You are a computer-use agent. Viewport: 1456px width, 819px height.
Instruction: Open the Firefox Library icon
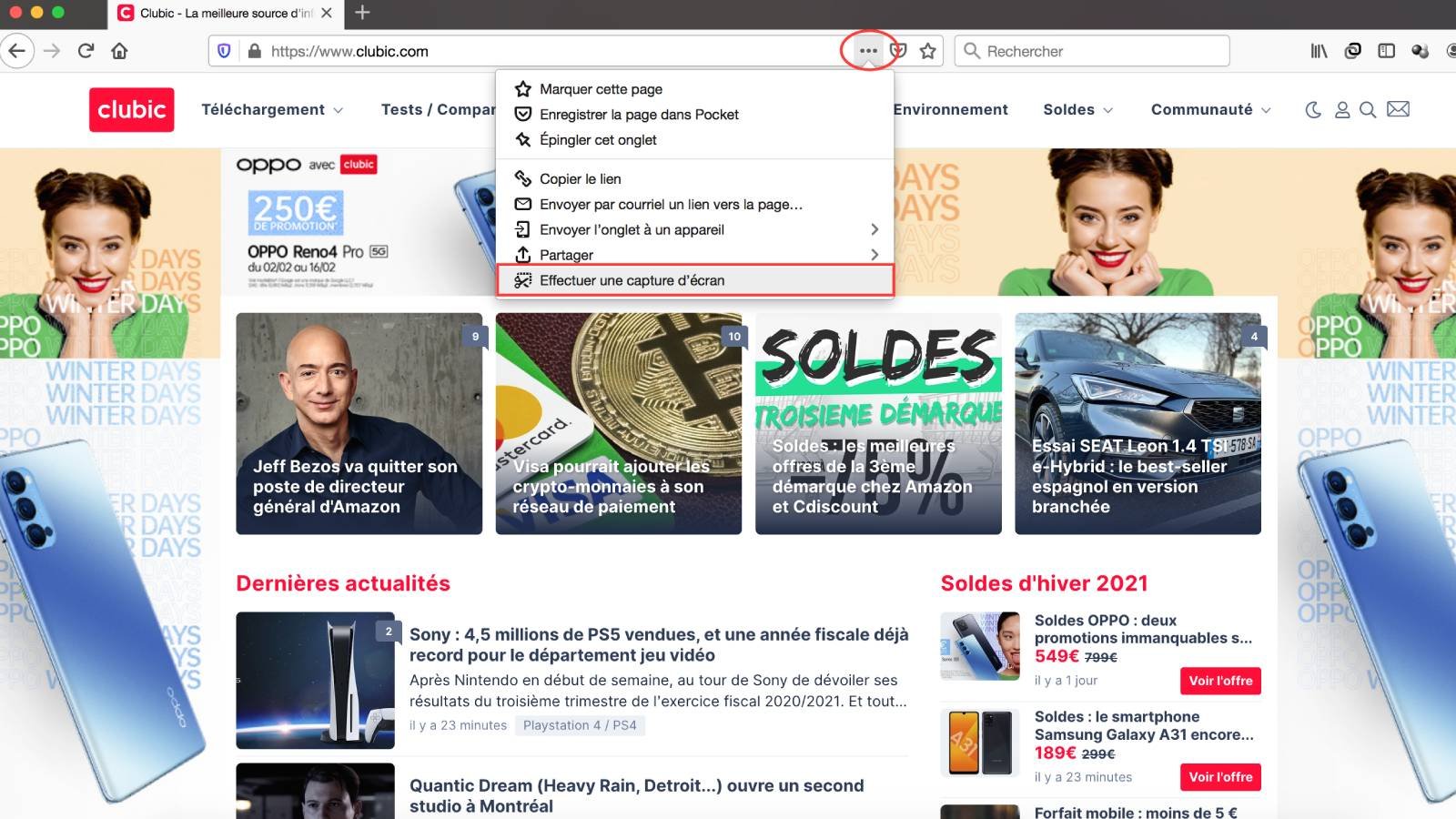[x=1318, y=51]
